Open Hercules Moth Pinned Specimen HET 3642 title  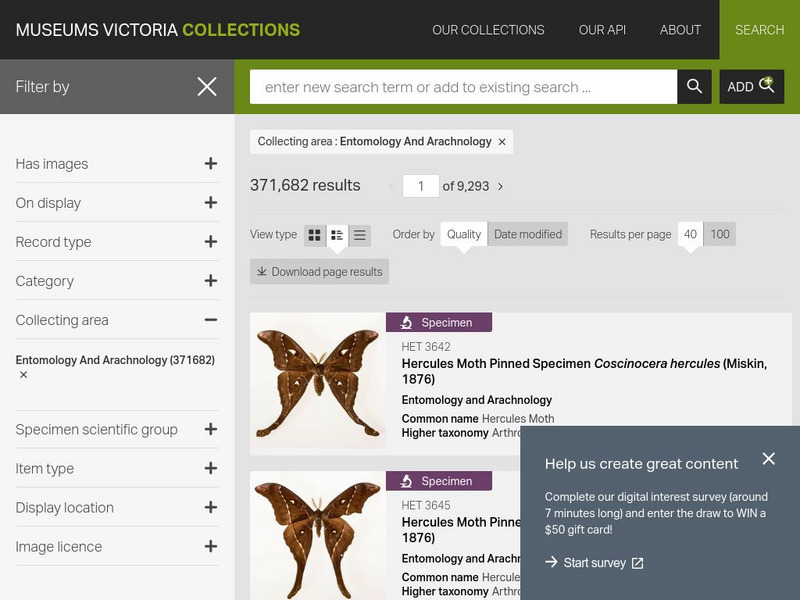pos(584,371)
